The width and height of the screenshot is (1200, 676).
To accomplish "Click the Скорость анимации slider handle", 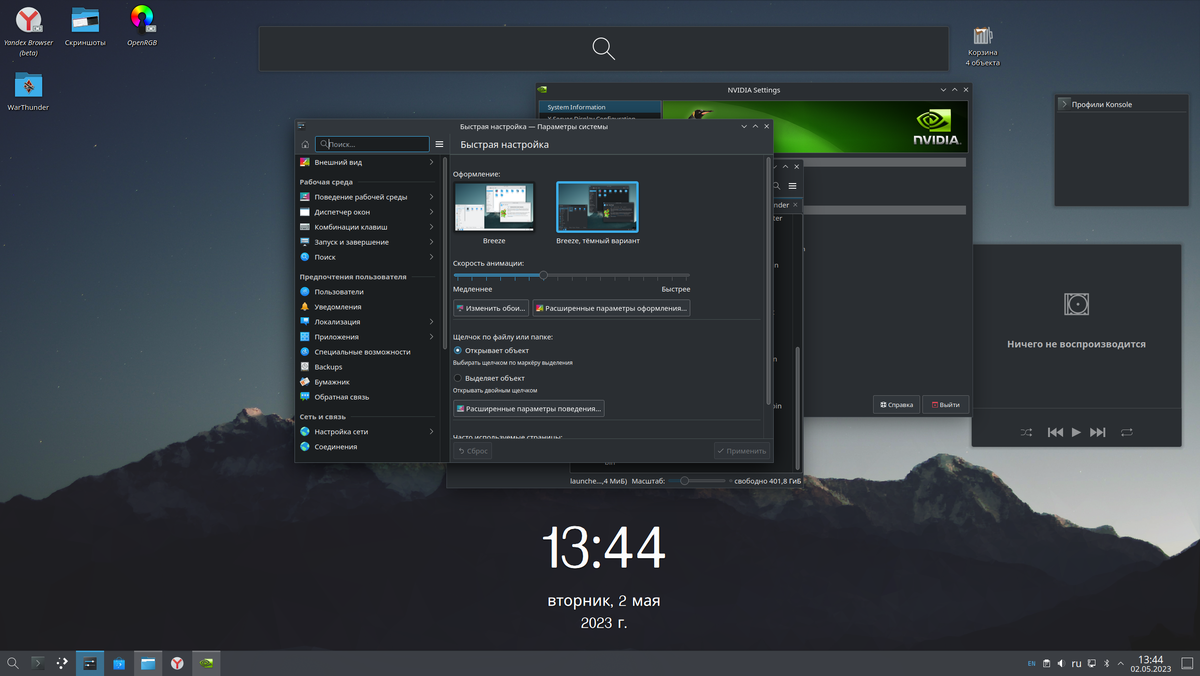I will tap(543, 275).
